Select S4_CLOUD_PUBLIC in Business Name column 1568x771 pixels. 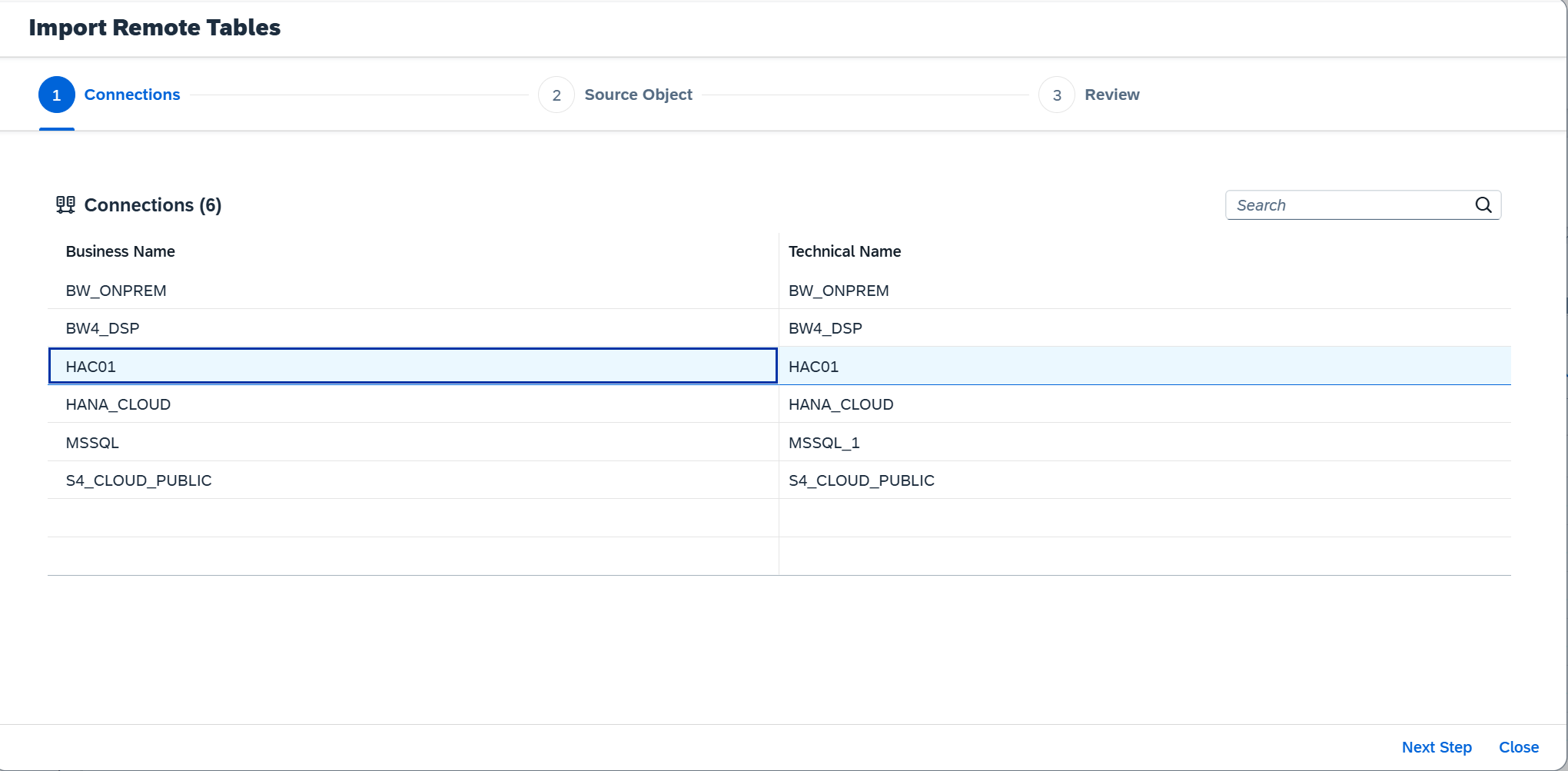[413, 480]
